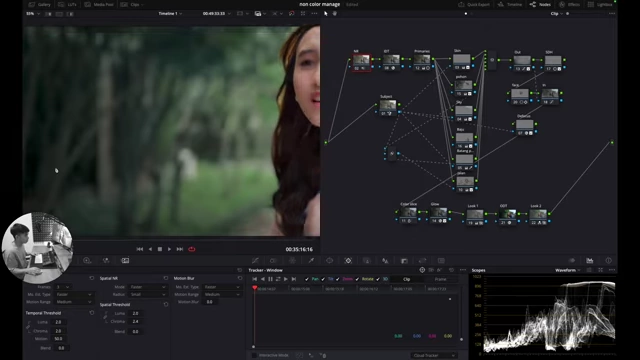Open the Timeline 1 name dropdown
This screenshot has height=360, width=640.
pyautogui.click(x=170, y=13)
